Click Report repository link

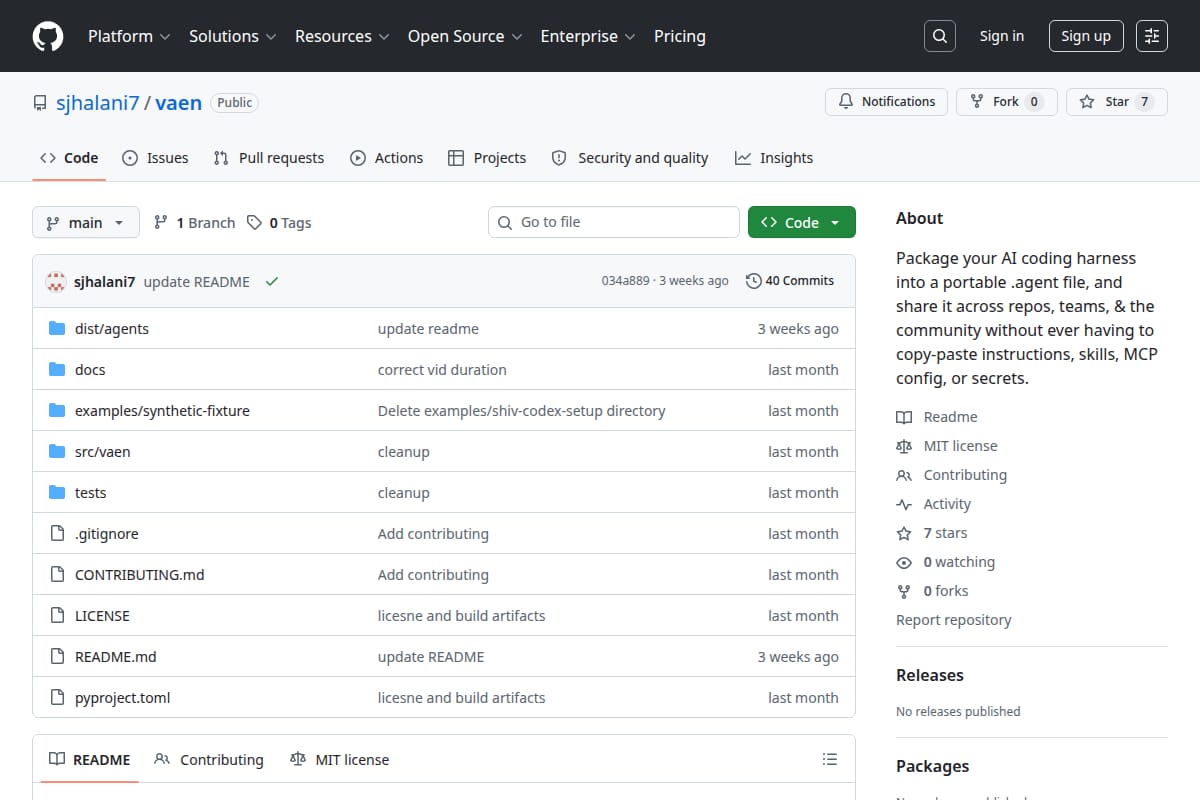[954, 620]
